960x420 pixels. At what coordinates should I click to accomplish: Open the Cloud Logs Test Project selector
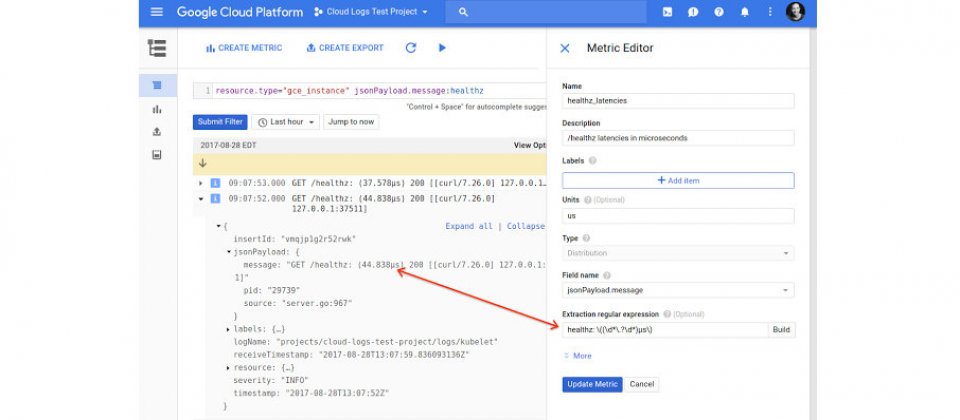(370, 12)
